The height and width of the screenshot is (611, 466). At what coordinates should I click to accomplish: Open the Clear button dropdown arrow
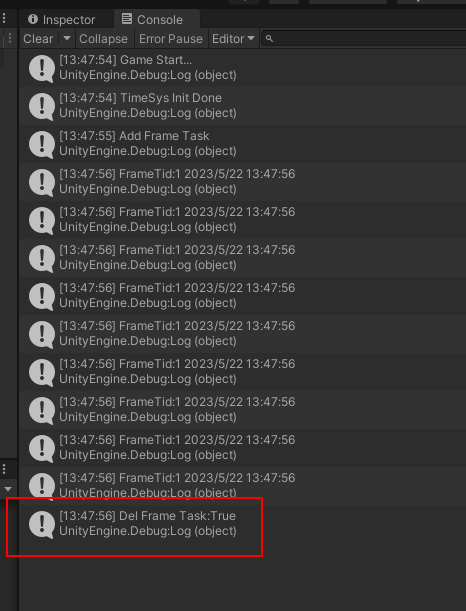[x=67, y=39]
